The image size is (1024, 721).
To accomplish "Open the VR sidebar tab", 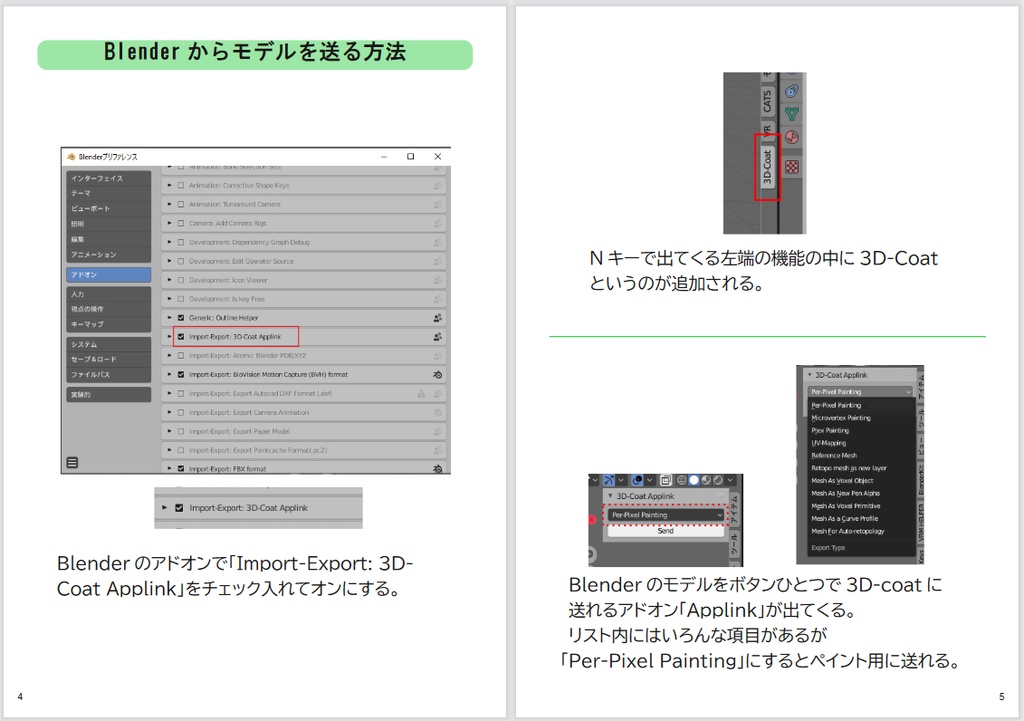I will pos(768,131).
